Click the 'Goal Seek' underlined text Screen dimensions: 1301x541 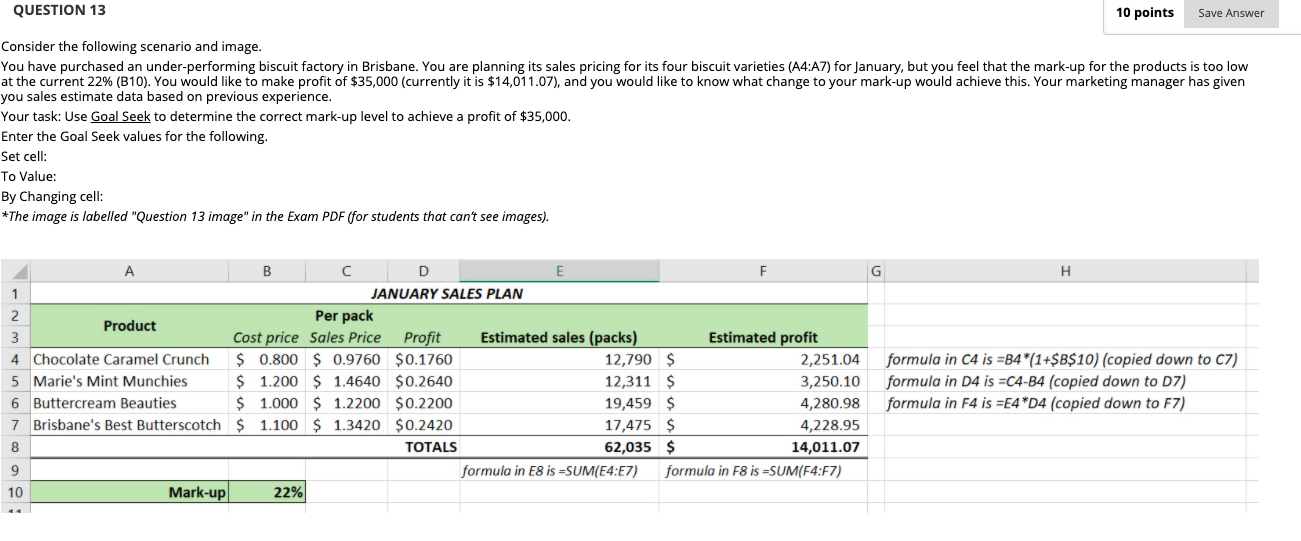tap(120, 116)
